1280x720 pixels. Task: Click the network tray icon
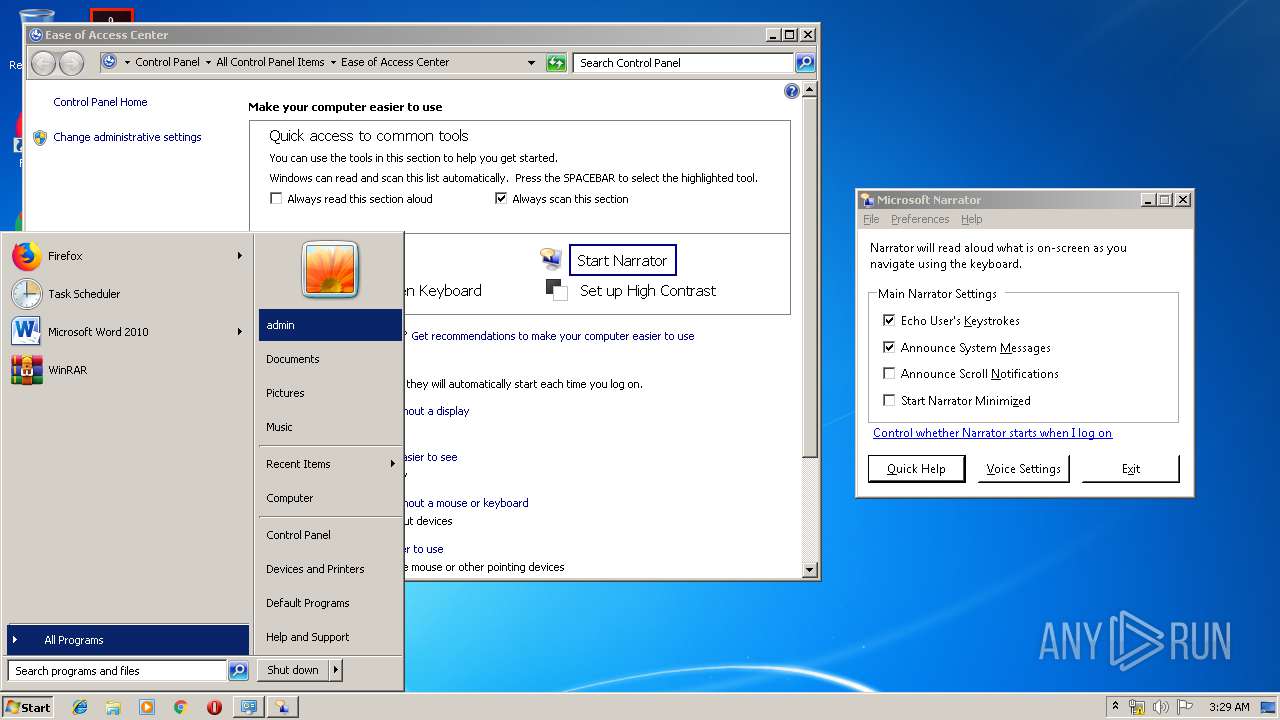pos(1137,707)
